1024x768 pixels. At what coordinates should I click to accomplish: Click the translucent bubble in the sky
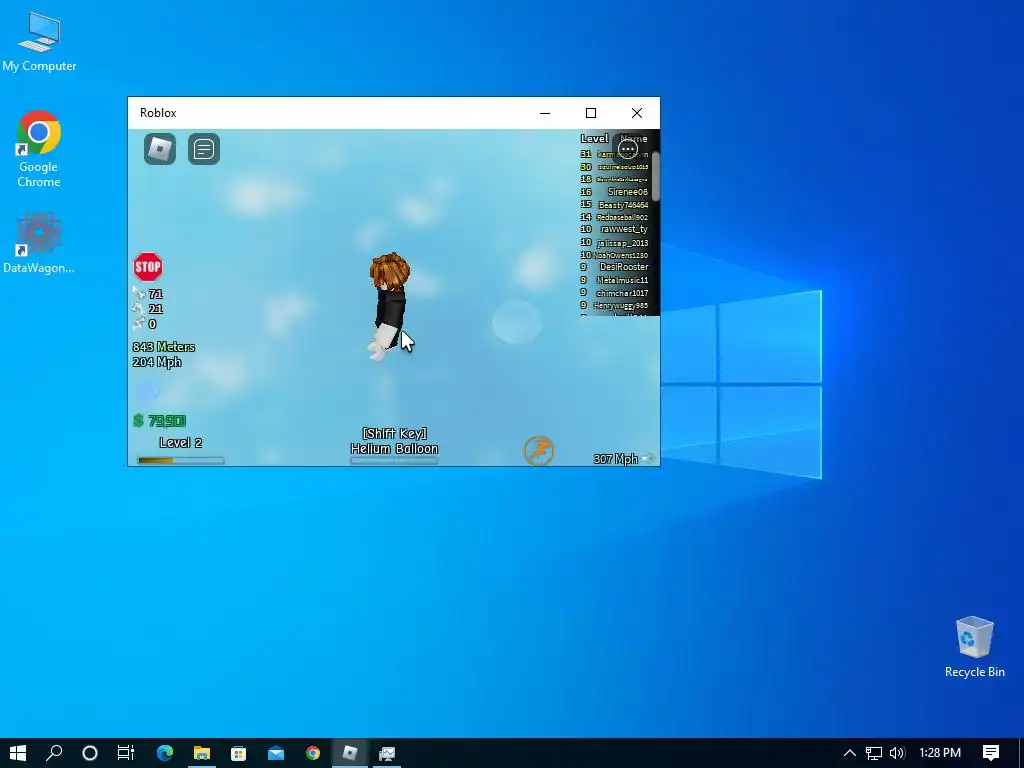point(516,321)
